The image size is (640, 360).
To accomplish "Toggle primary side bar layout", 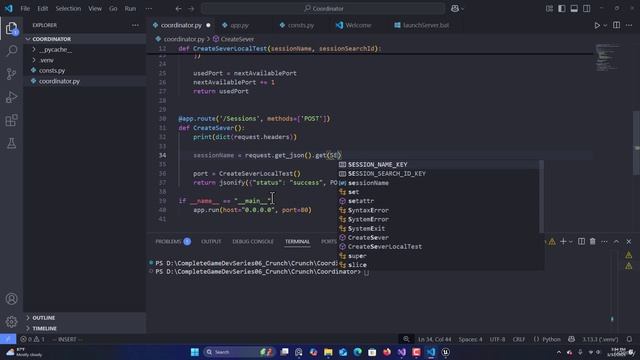I will pos(562,9).
